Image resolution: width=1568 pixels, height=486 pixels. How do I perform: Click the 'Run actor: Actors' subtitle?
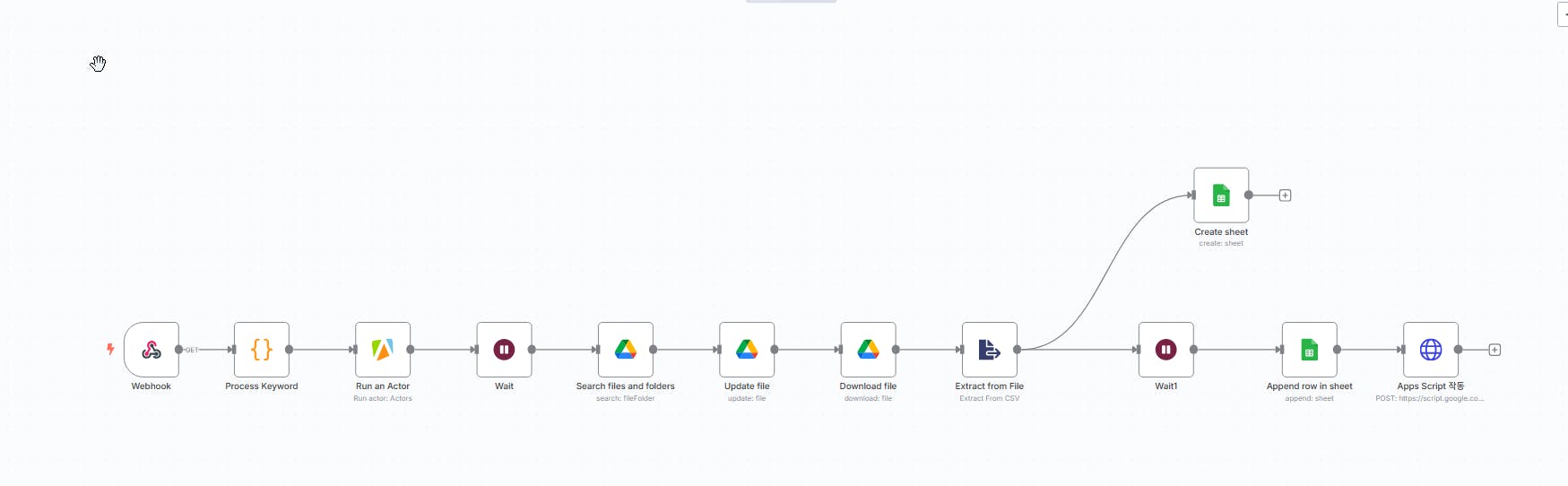pyautogui.click(x=383, y=398)
